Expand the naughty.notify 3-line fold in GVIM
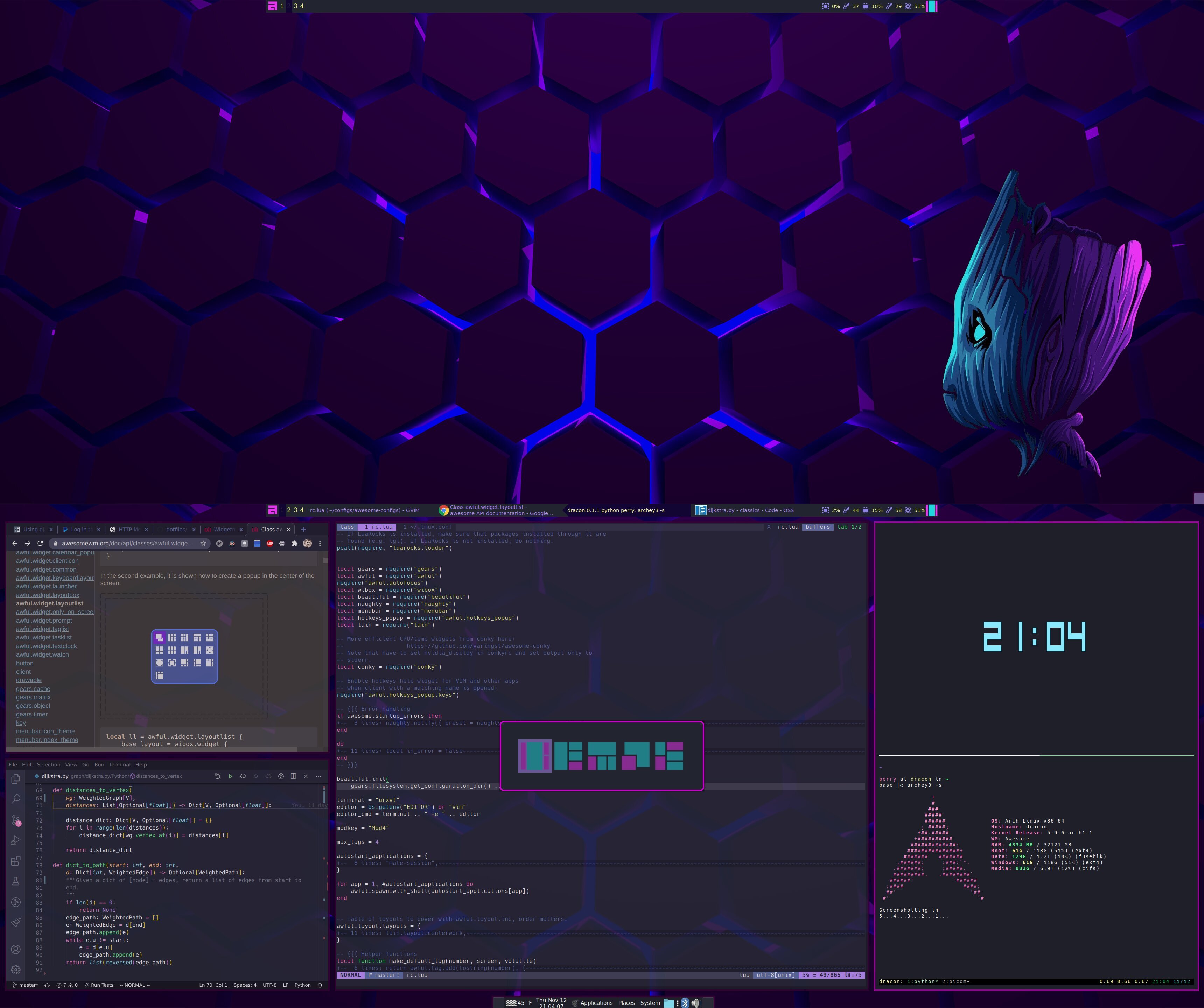1204x1008 pixels. pos(419,723)
